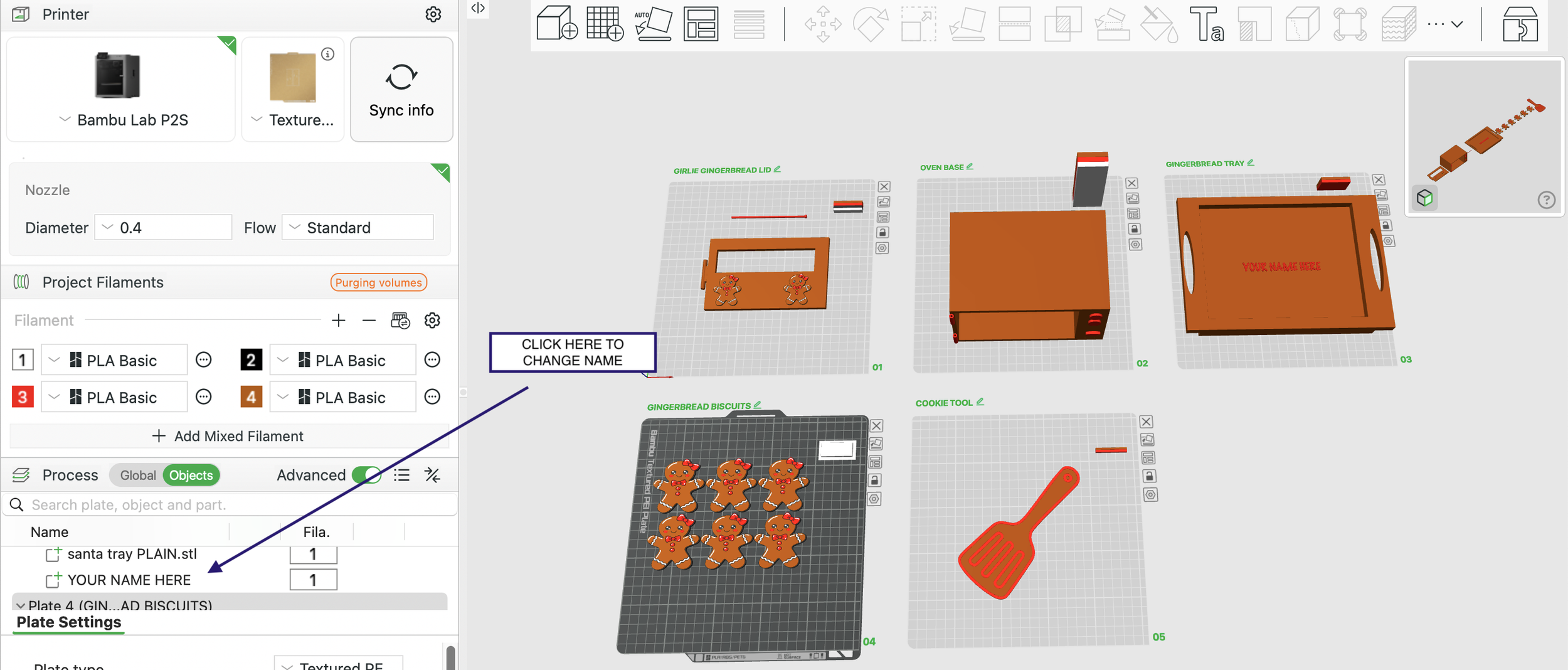Collapse Plate 4 tree row

(x=21, y=606)
